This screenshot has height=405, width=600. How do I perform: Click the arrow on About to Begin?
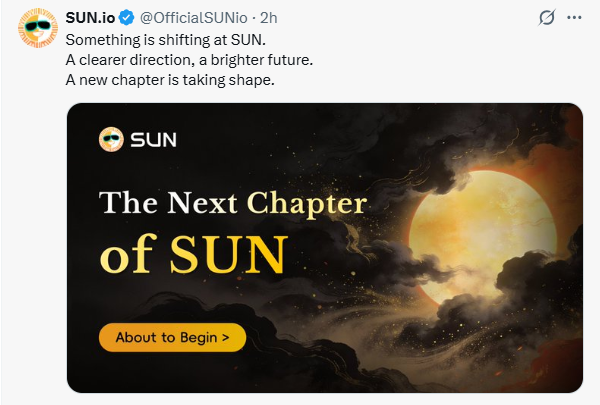(226, 338)
